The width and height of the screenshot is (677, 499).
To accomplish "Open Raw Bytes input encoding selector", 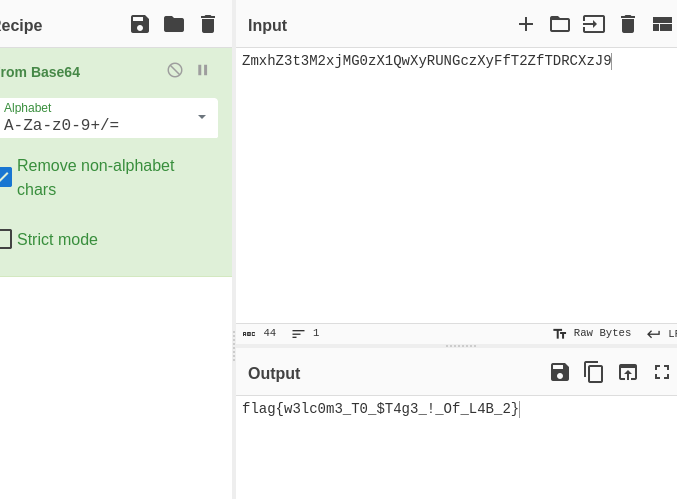I will pyautogui.click(x=592, y=333).
